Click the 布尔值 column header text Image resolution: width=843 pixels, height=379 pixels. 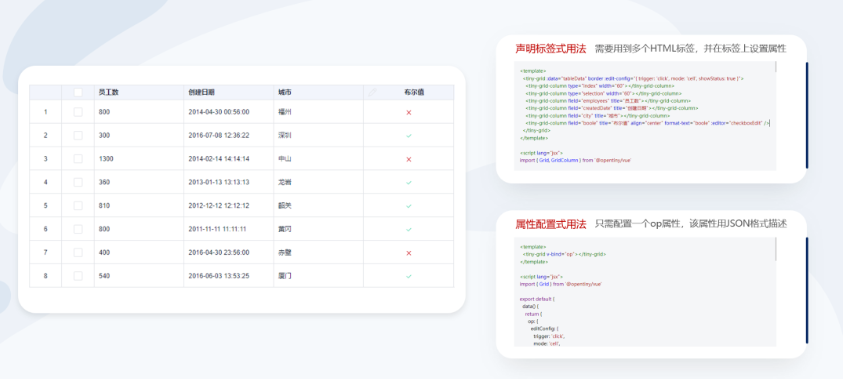click(415, 92)
